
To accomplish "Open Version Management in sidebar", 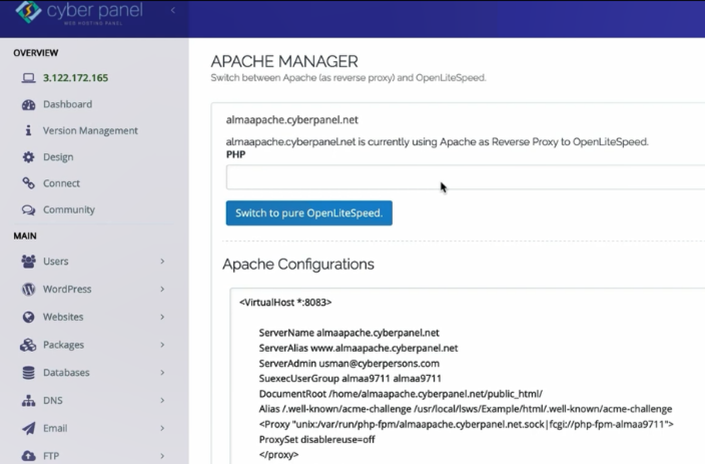I will tap(90, 131).
